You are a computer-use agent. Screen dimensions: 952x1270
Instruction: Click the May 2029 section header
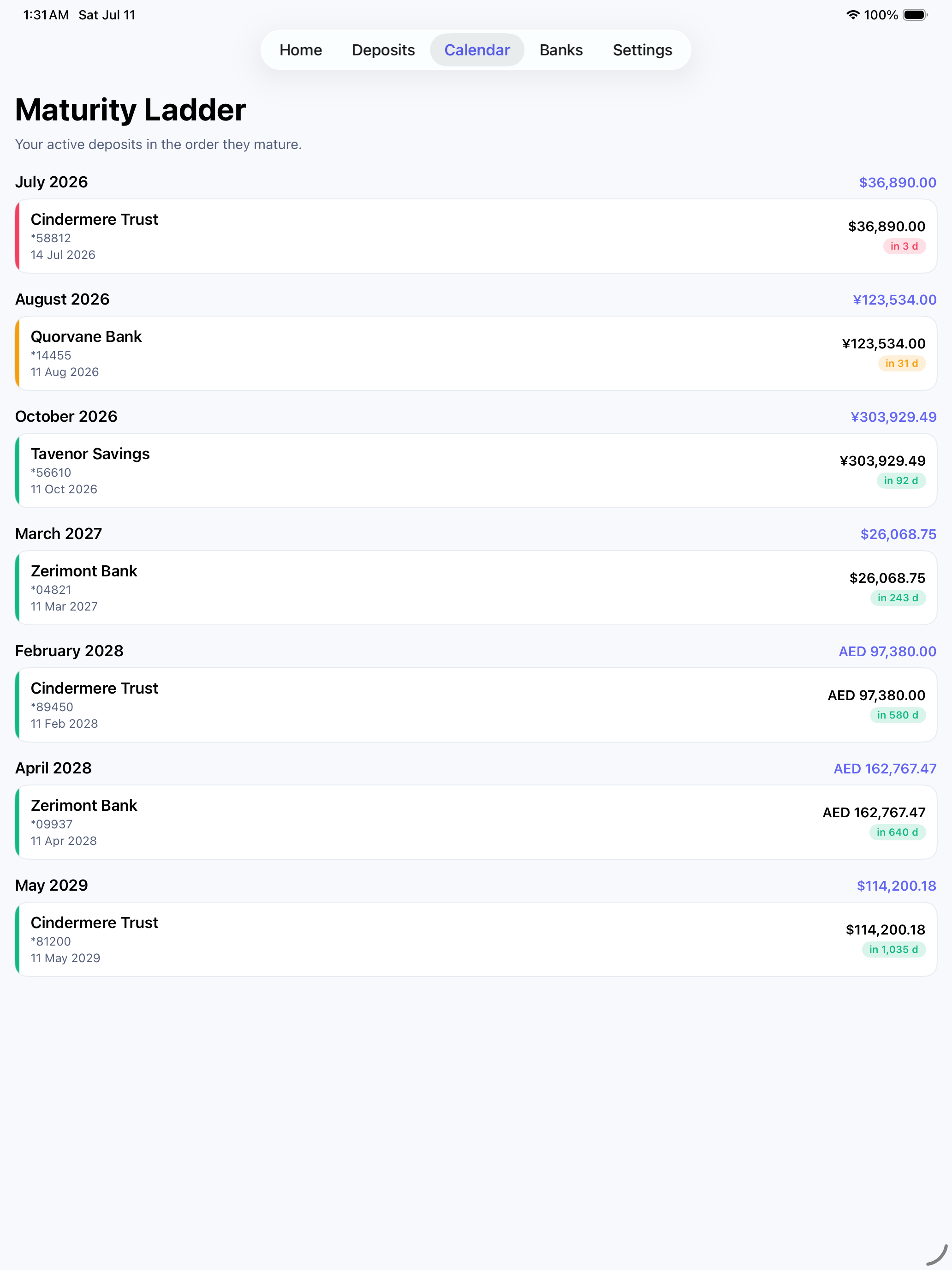point(52,885)
